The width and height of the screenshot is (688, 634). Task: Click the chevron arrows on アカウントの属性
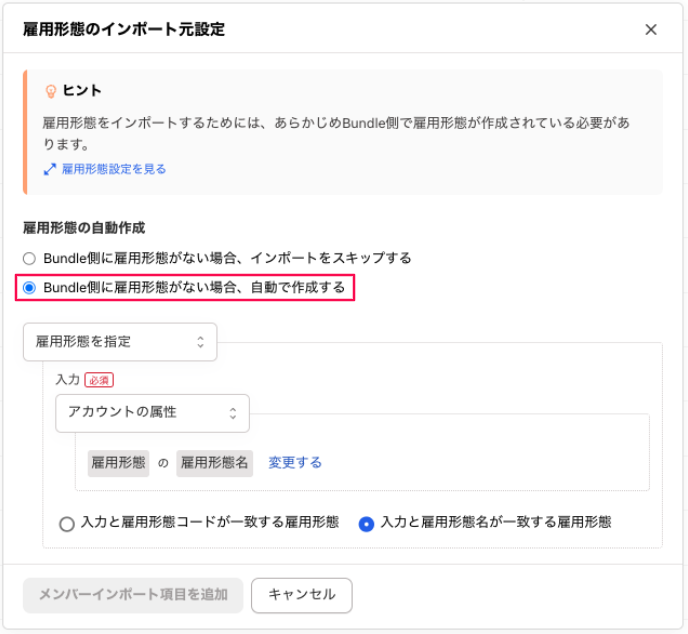click(x=233, y=412)
